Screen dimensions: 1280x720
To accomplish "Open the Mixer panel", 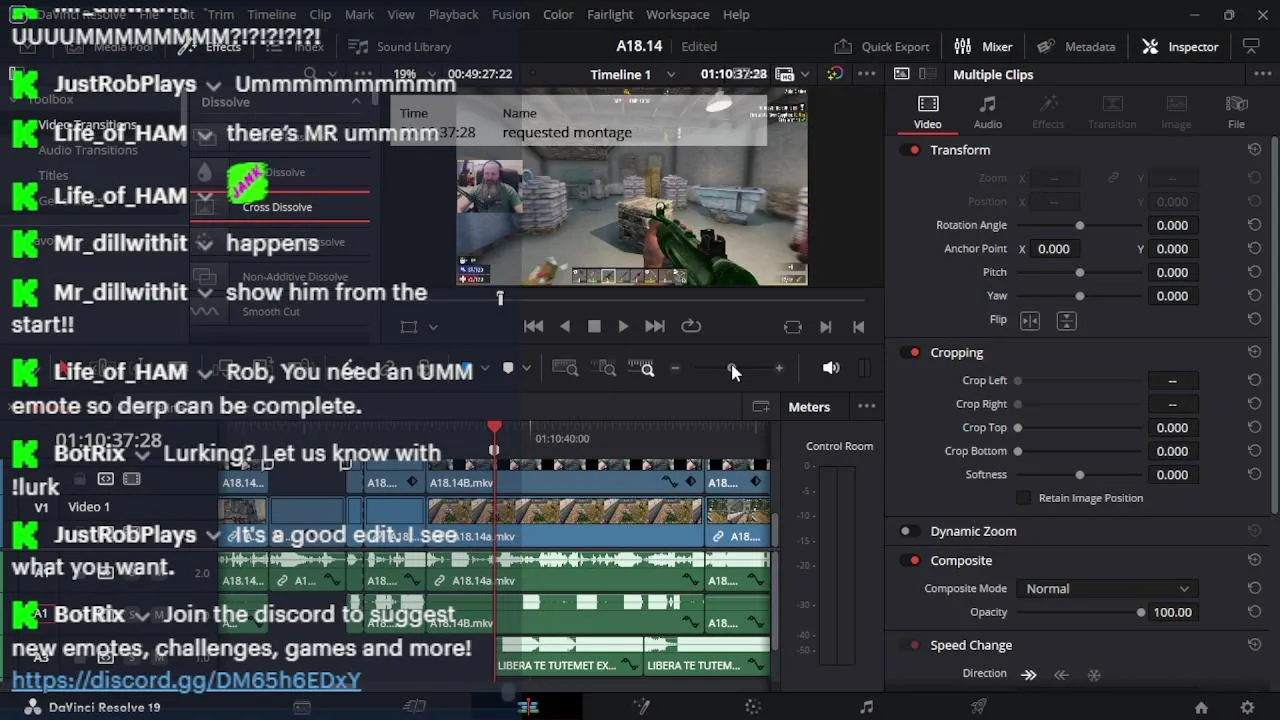I will tap(983, 46).
